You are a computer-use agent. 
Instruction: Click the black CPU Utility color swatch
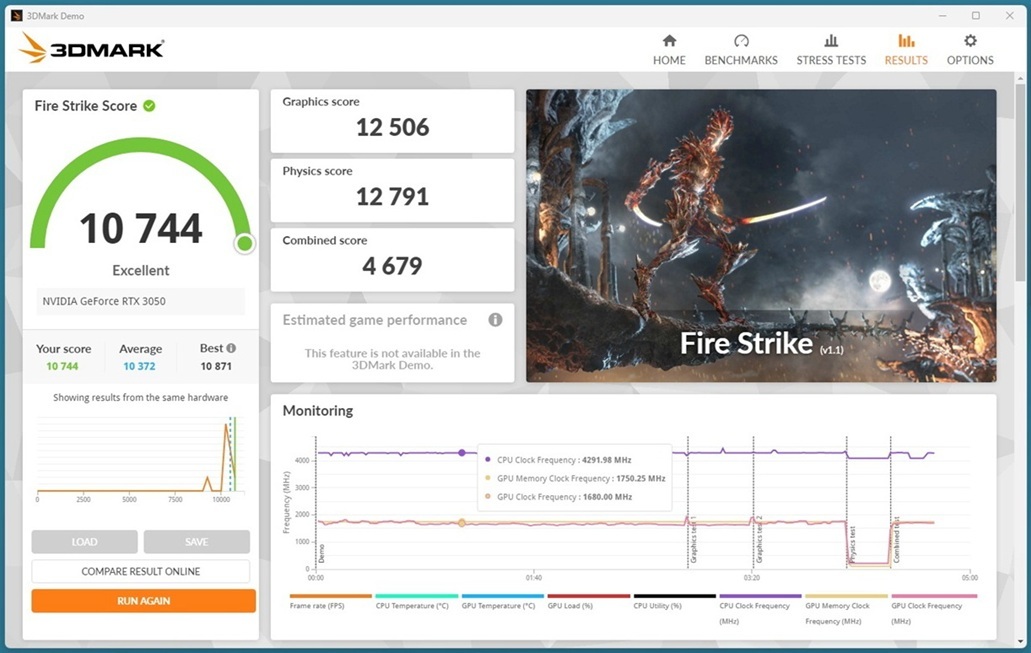click(x=674, y=596)
